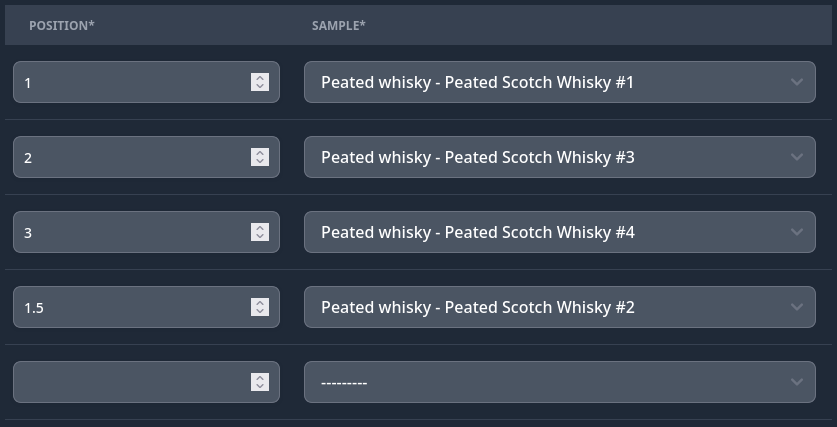The image size is (837, 427).
Task: Decrement position value in the Whisky #1 row
Action: [260, 86]
